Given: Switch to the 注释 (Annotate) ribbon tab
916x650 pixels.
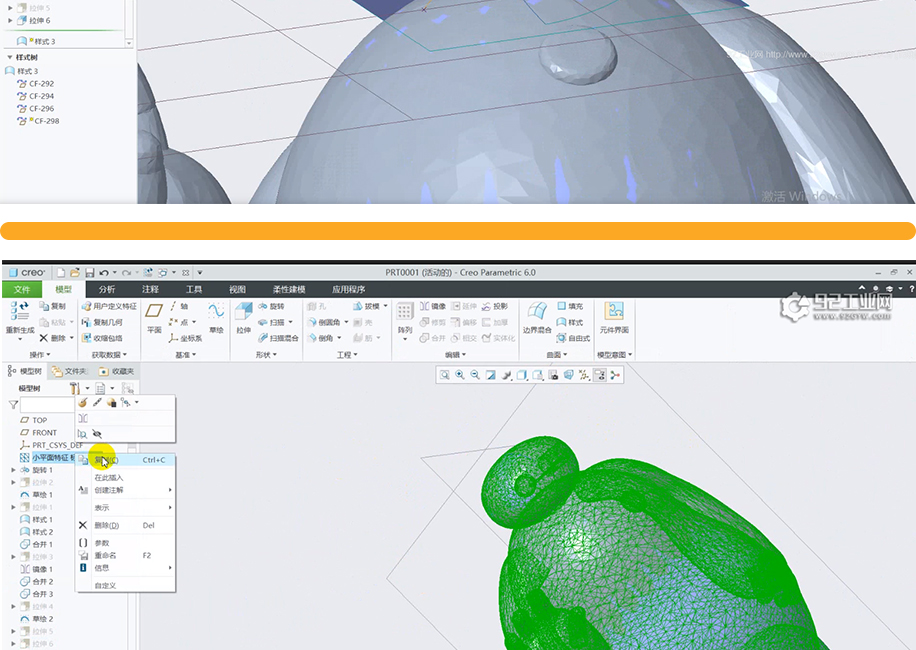Looking at the screenshot, I should (150, 290).
